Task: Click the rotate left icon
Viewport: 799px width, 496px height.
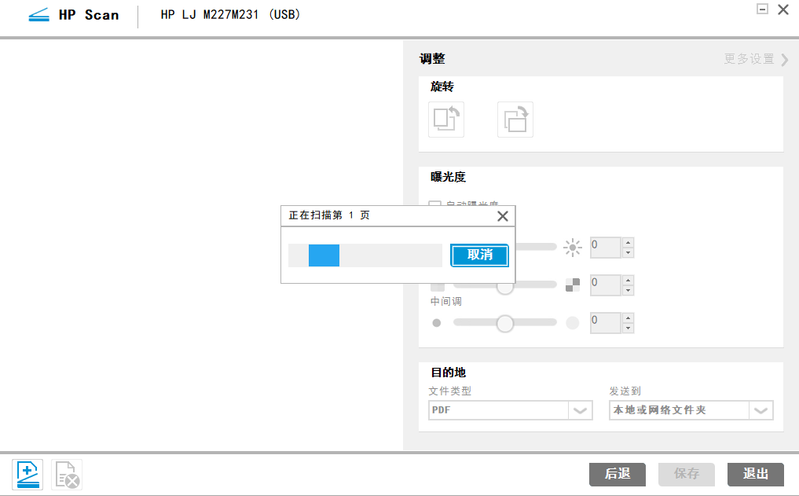Action: click(446, 120)
